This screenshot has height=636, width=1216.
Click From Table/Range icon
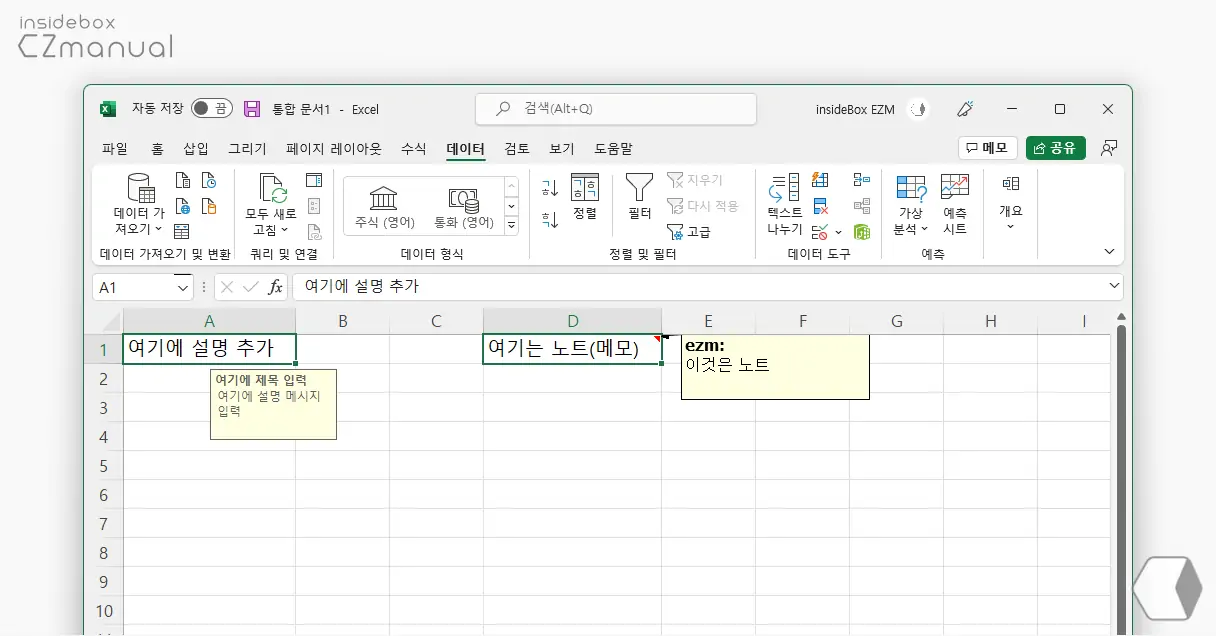[x=183, y=231]
